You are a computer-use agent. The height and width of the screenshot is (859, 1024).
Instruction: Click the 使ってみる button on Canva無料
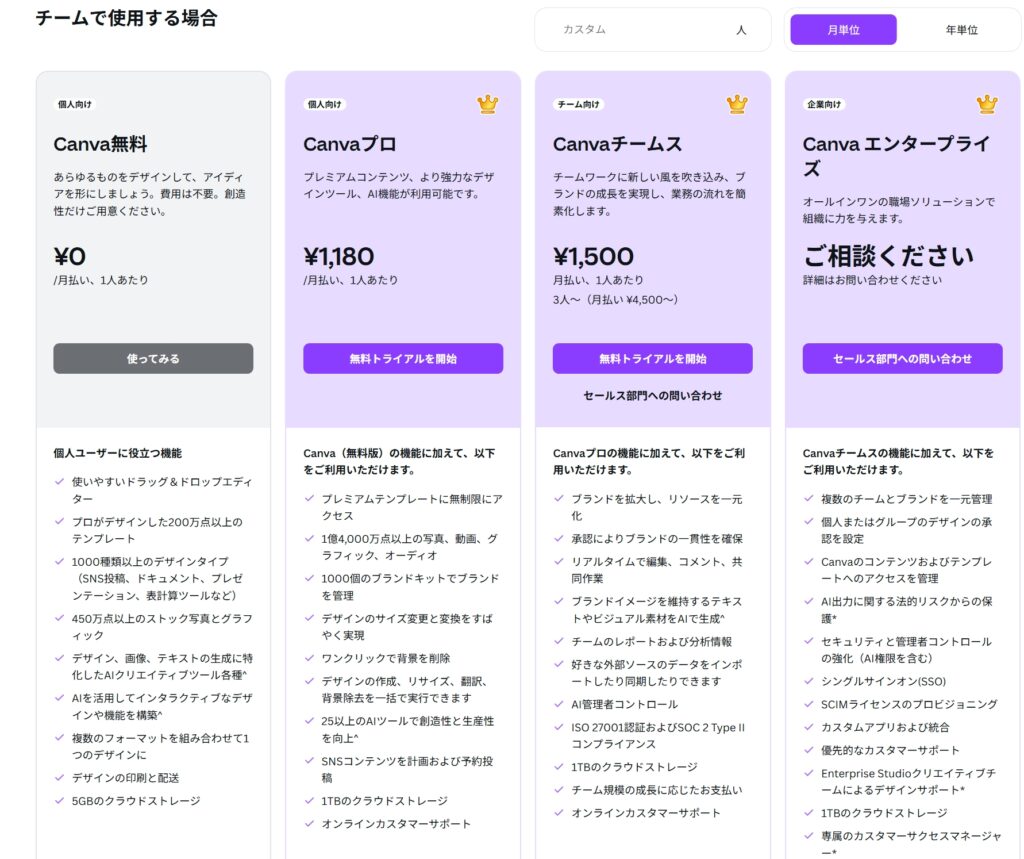(153, 359)
